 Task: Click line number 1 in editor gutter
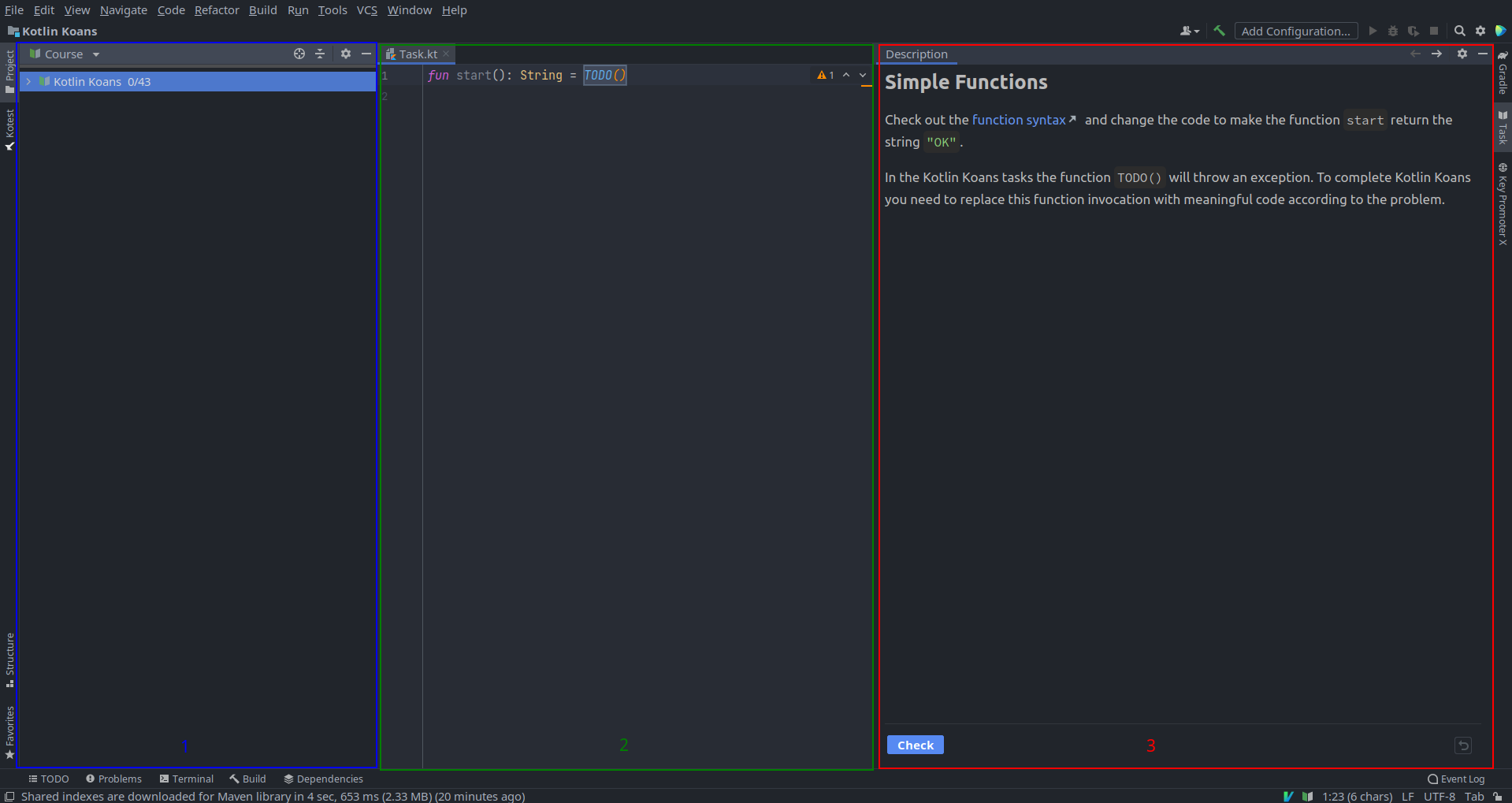click(385, 76)
